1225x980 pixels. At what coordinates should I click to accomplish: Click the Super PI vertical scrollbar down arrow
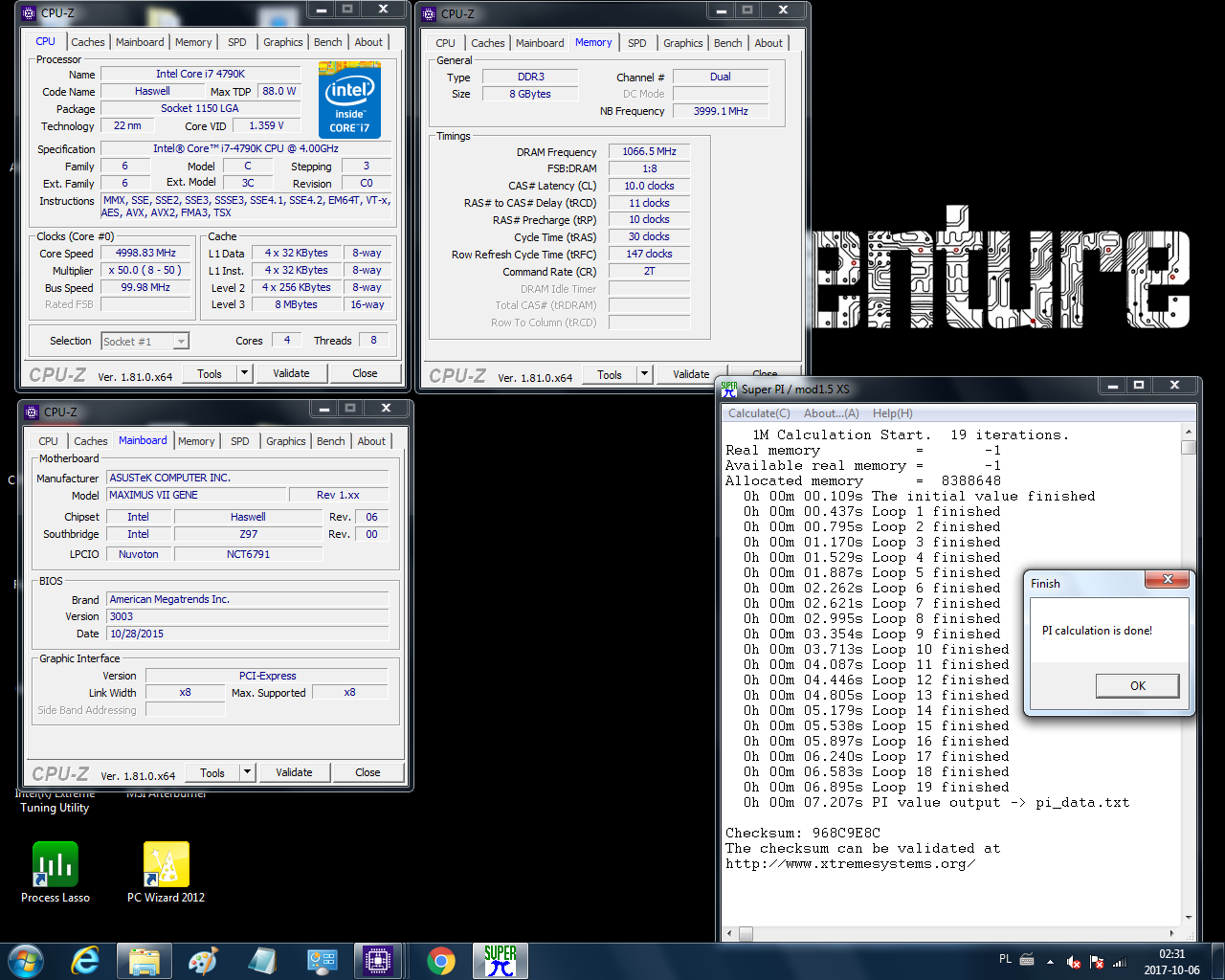(1189, 918)
